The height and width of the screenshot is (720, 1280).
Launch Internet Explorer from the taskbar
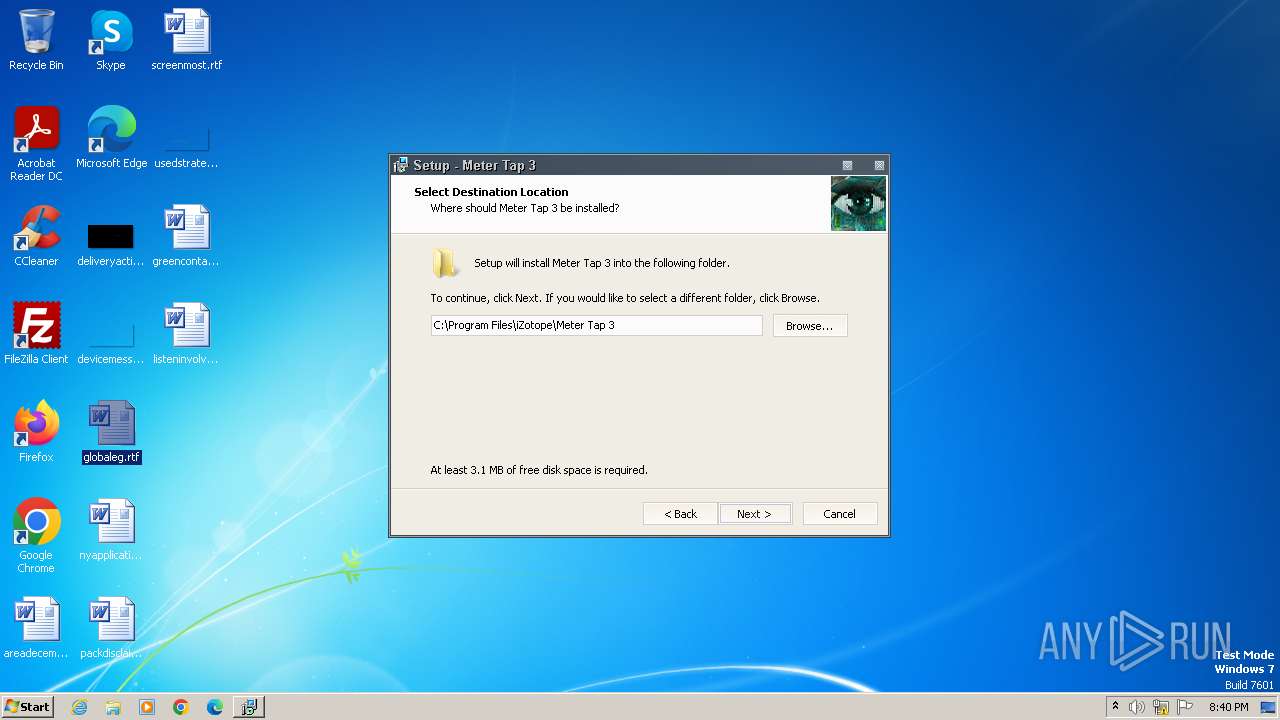click(x=79, y=707)
